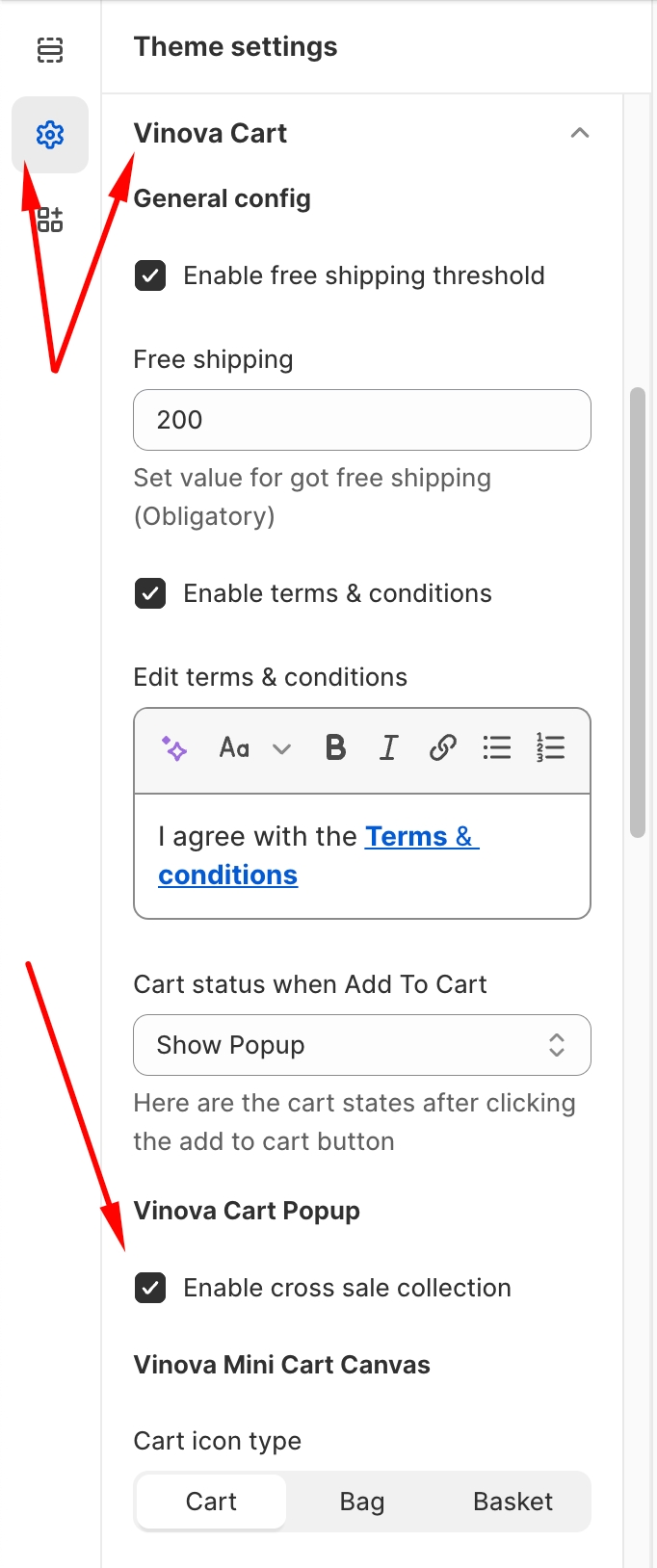Click the Free shipping value field

[361, 420]
